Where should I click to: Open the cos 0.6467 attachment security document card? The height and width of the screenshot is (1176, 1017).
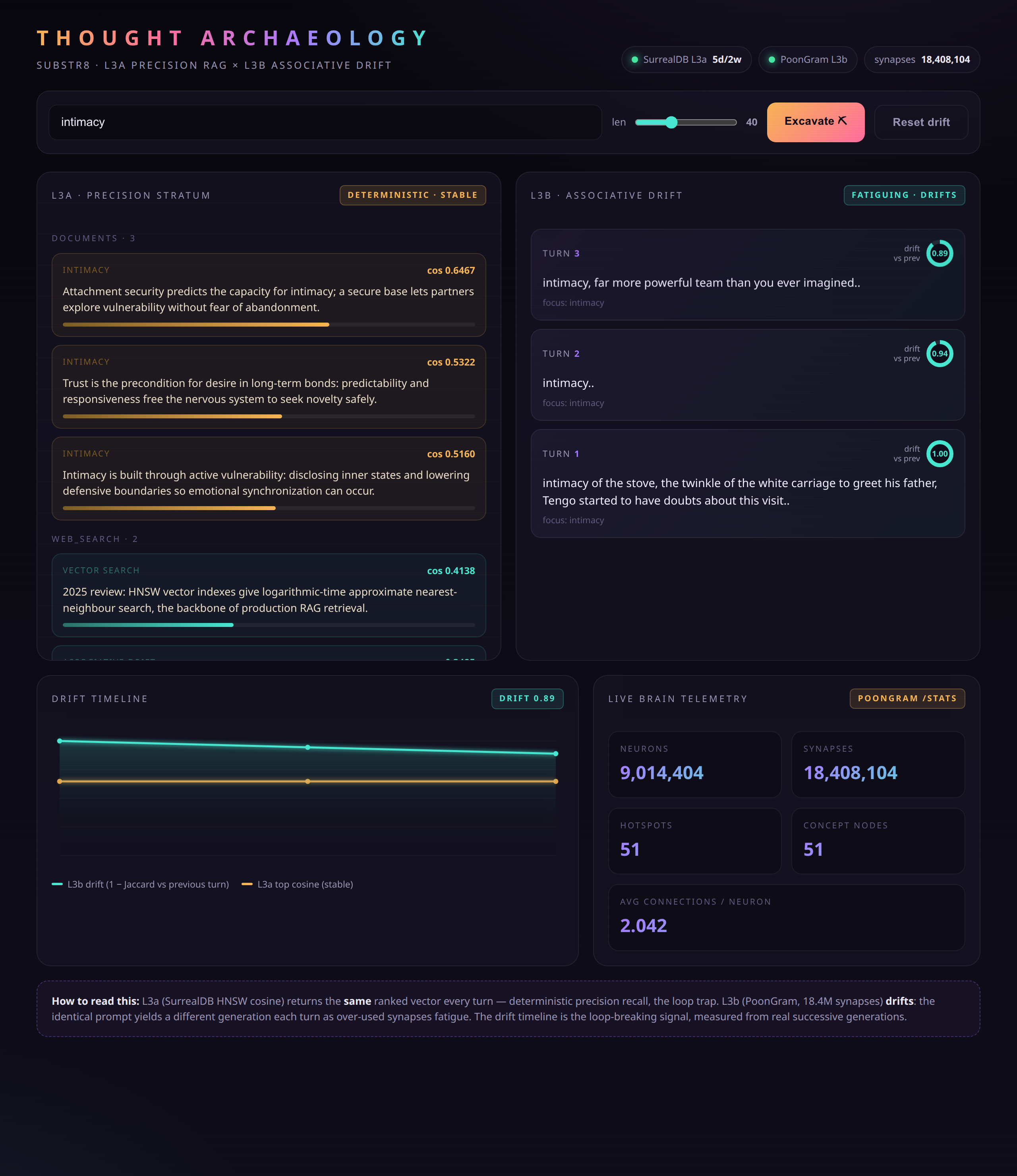[269, 295]
